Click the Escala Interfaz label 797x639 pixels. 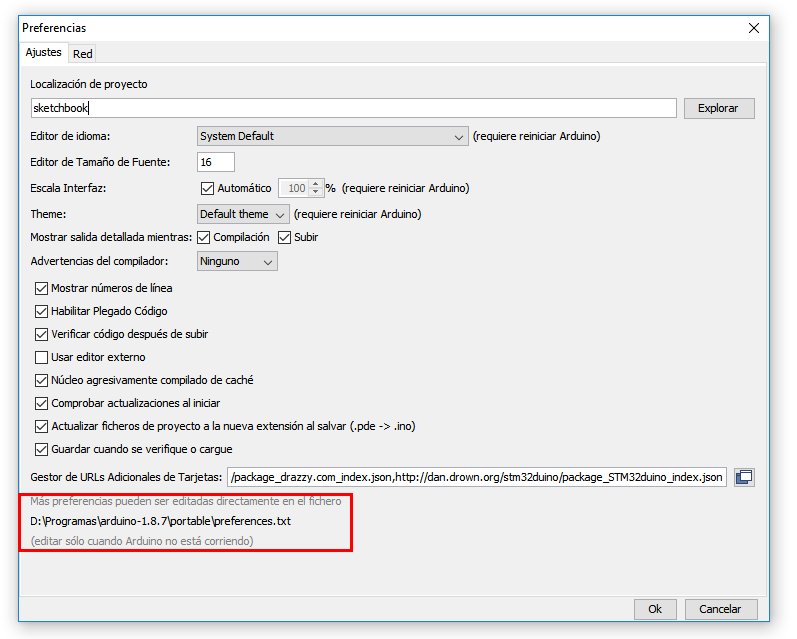point(68,188)
